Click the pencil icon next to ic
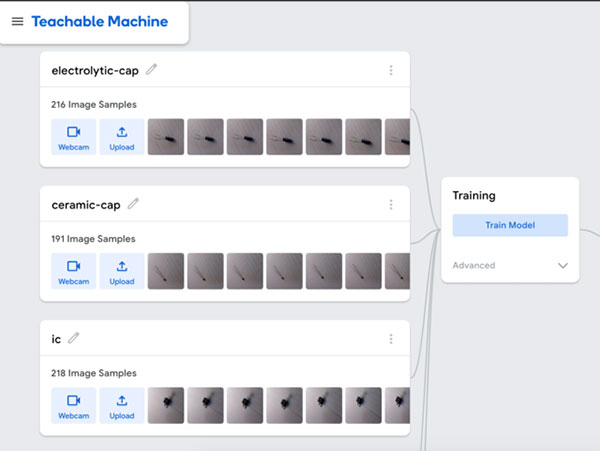The height and width of the screenshot is (451, 600). coord(73,339)
